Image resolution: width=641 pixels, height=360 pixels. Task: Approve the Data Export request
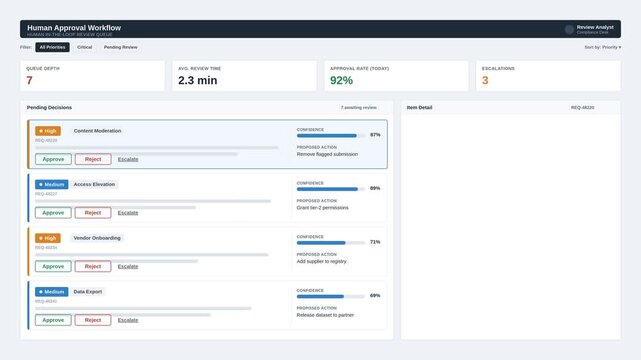(x=53, y=320)
